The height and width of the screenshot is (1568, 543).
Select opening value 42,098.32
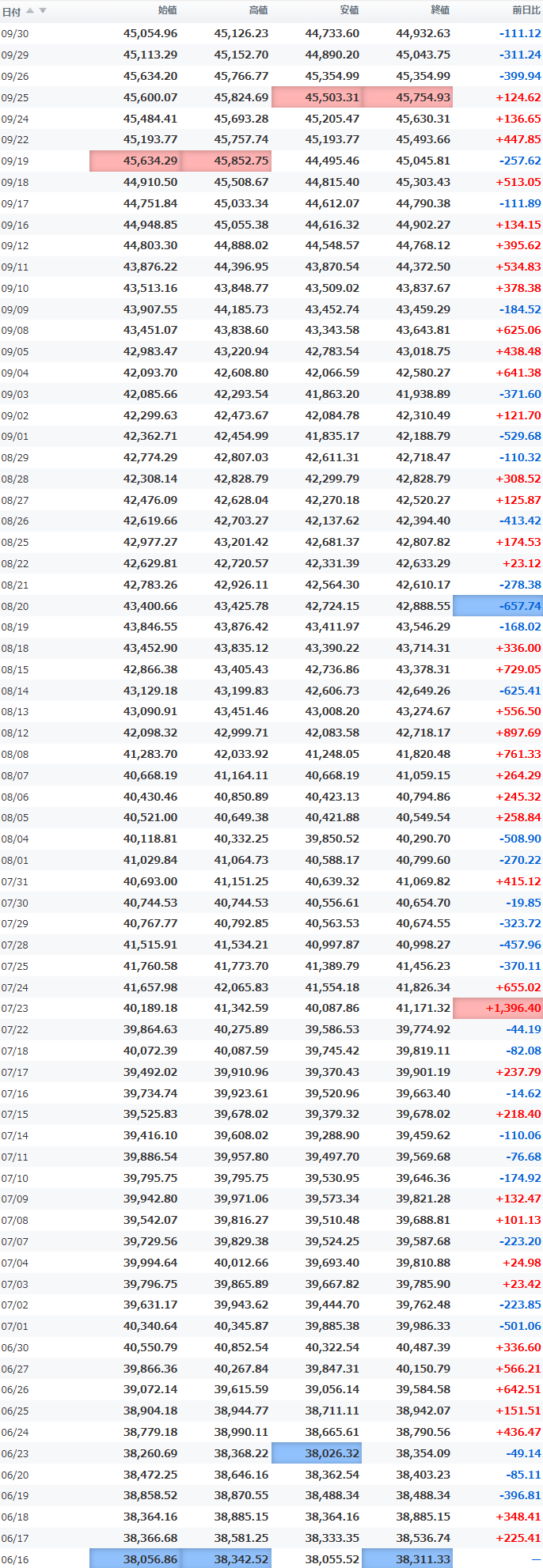click(150, 733)
